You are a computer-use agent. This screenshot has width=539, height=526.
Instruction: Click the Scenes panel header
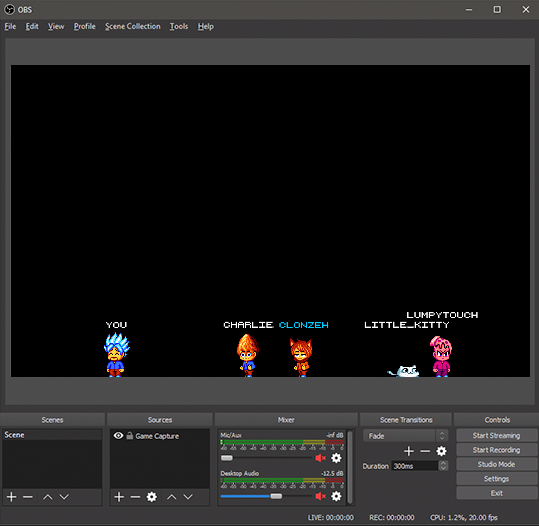tap(52, 420)
